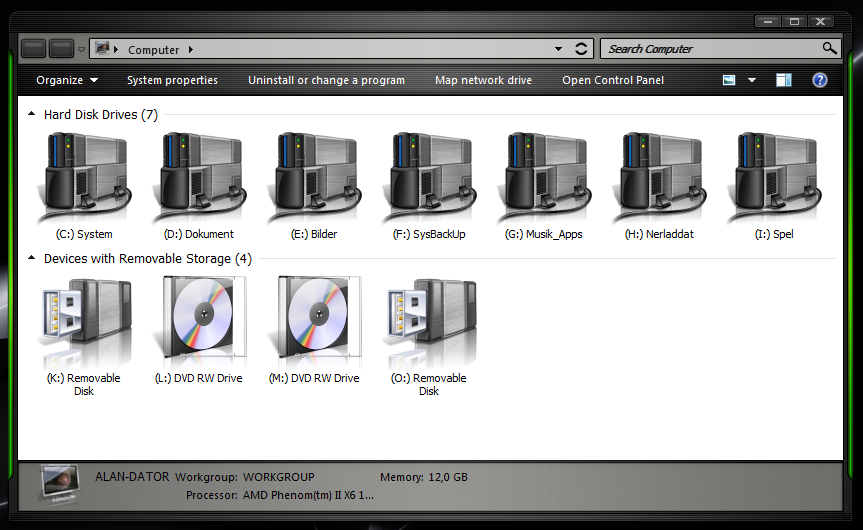The width and height of the screenshot is (863, 530).
Task: Select the (M:) DVD RW Drive icon
Action: (316, 320)
